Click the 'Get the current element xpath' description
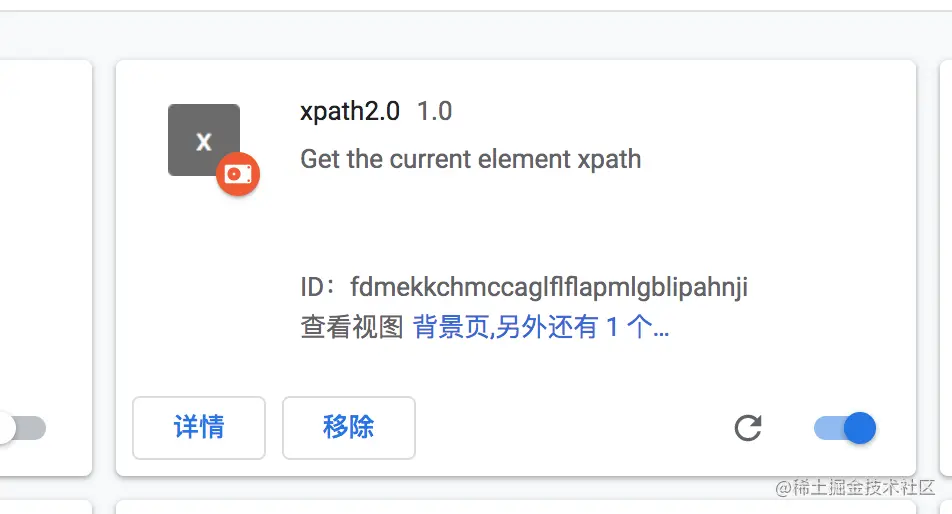Viewport: 952px width, 514px height. [x=470, y=159]
